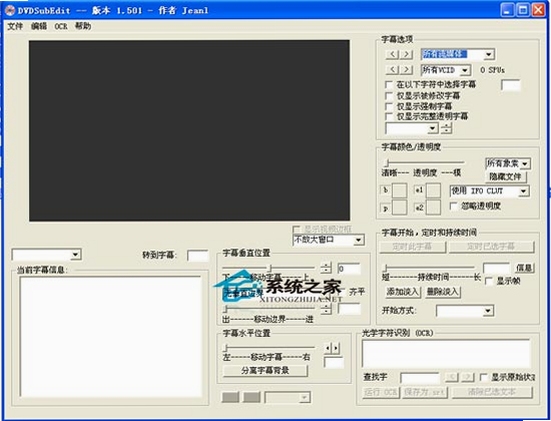The width and height of the screenshot is (551, 421).
Task: Click the next-match arrow beside 查找字
Action: (468, 377)
